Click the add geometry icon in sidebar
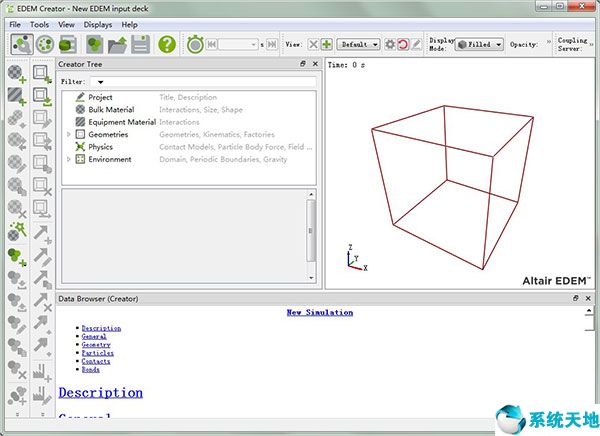This screenshot has width=600, height=436. (x=42, y=73)
